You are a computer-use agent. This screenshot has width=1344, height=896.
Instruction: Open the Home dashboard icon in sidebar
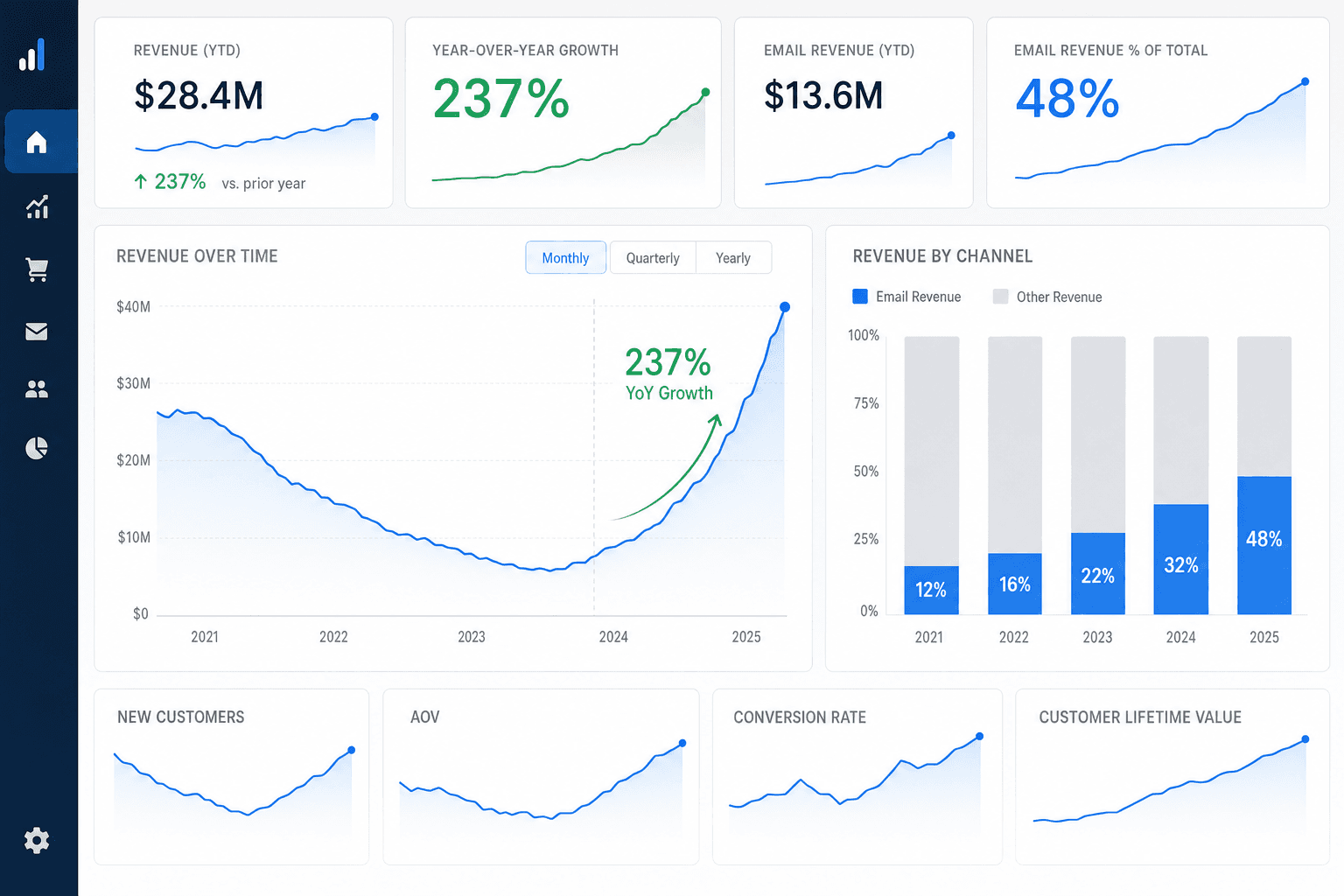coord(37,142)
